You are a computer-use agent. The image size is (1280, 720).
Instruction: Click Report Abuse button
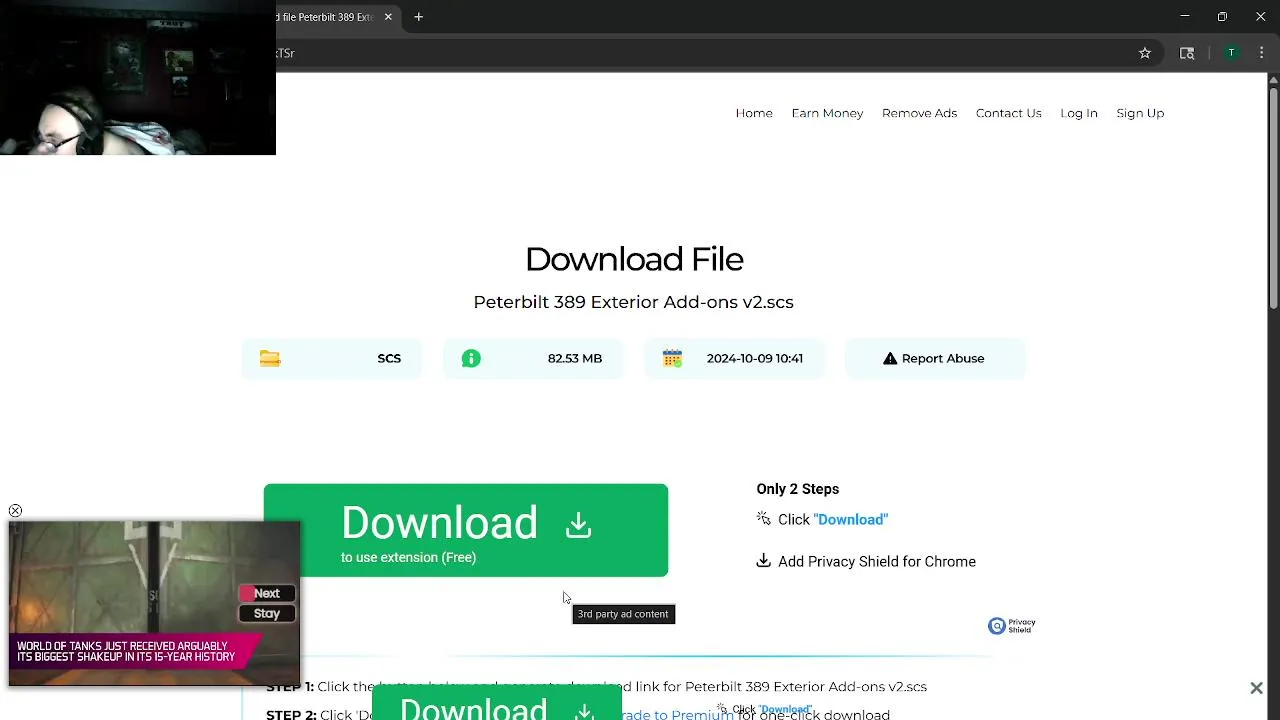pos(935,358)
